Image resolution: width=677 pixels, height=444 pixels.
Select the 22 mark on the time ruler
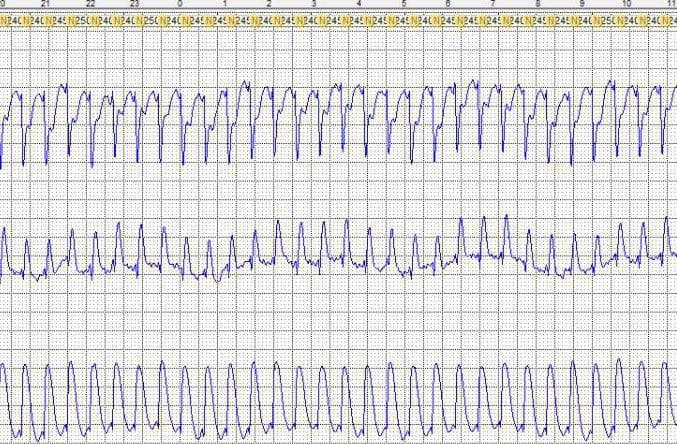(x=91, y=4)
